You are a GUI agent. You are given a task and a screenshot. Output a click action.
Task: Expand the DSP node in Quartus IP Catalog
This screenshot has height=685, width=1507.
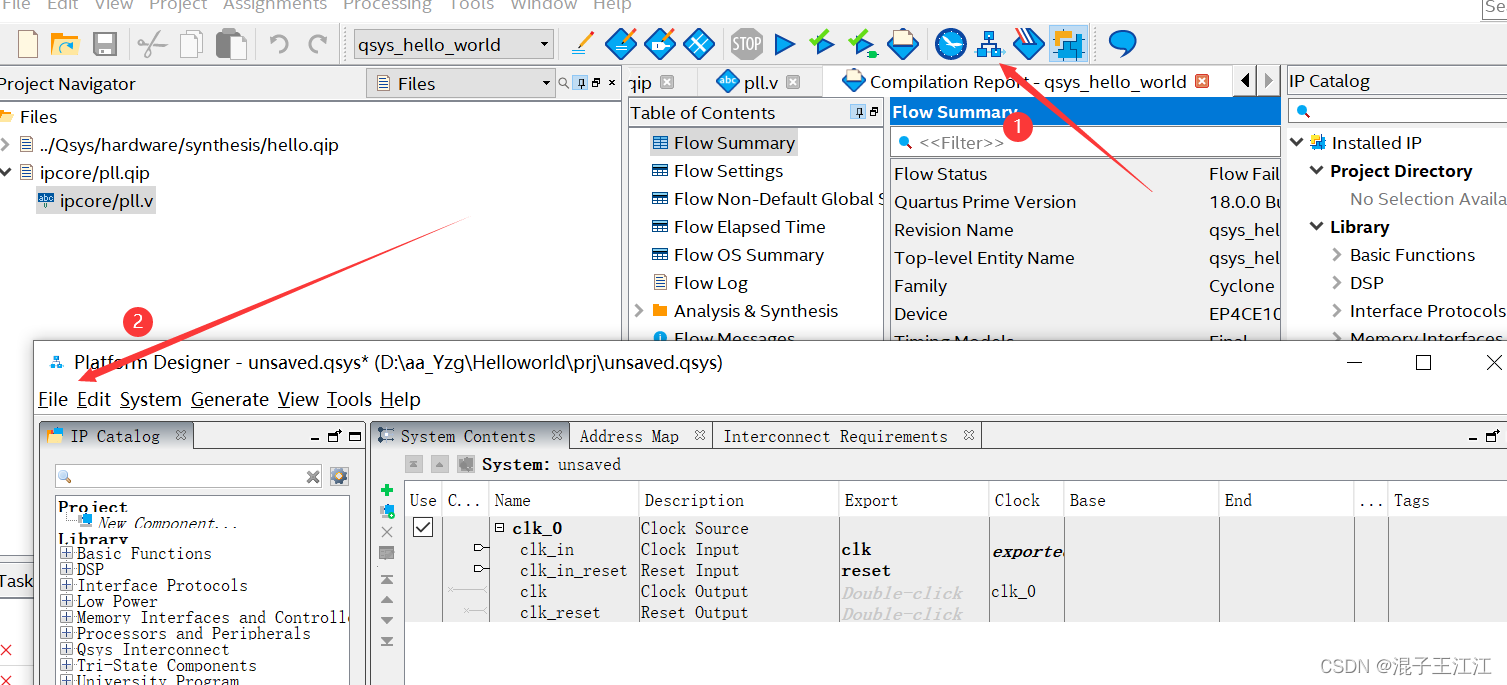pyautogui.click(x=1337, y=283)
